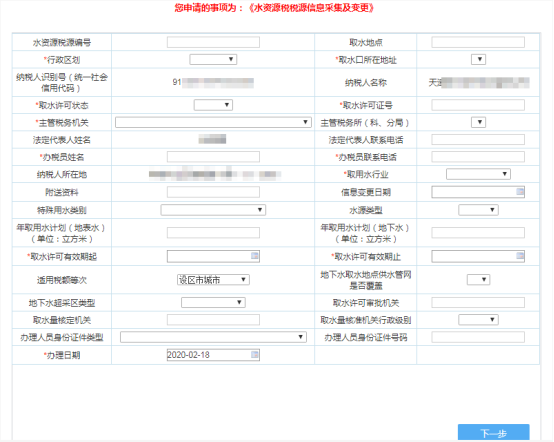
Task: Focus the 取水许可审批机关 input field
Action: [x=478, y=302]
